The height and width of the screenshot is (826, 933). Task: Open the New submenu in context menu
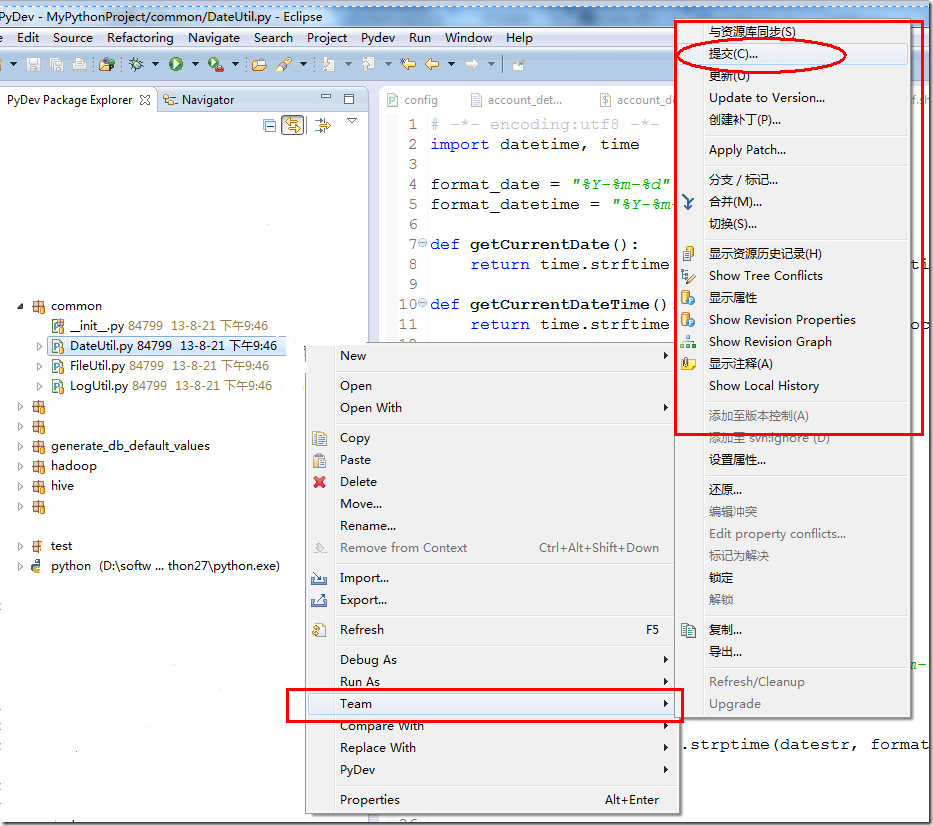[492, 356]
